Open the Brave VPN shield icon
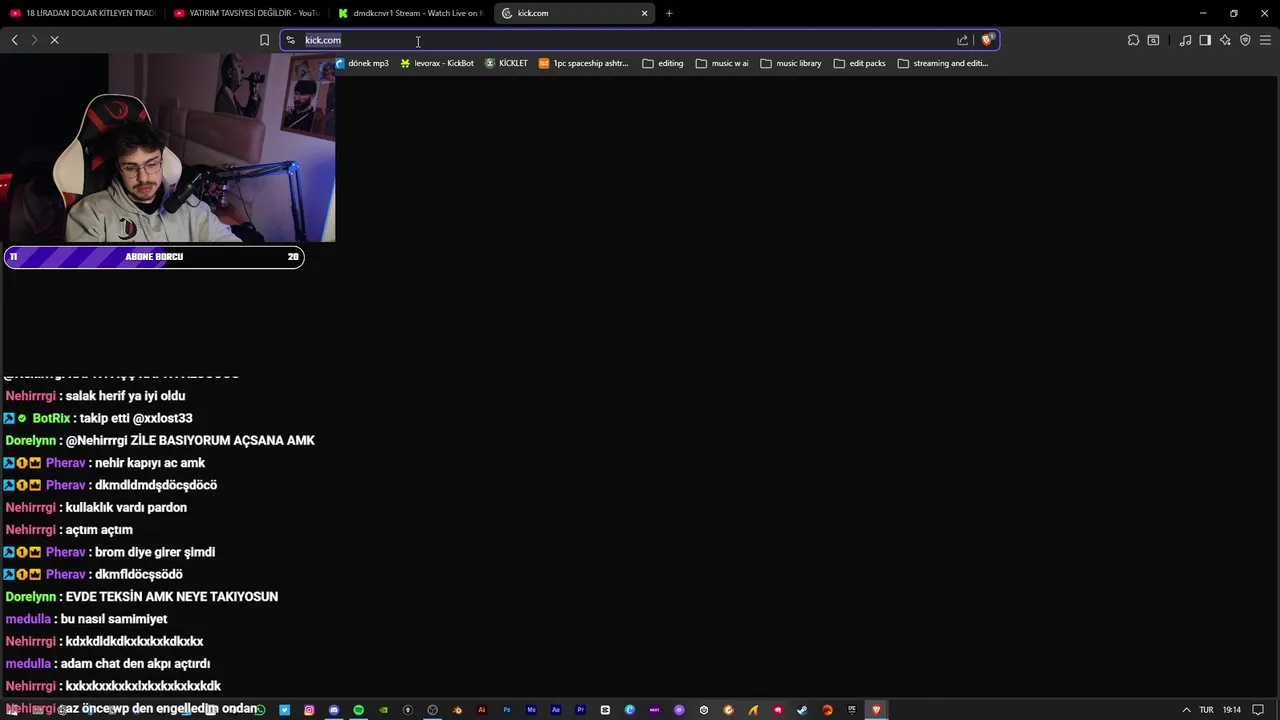1280x720 pixels. [1245, 40]
